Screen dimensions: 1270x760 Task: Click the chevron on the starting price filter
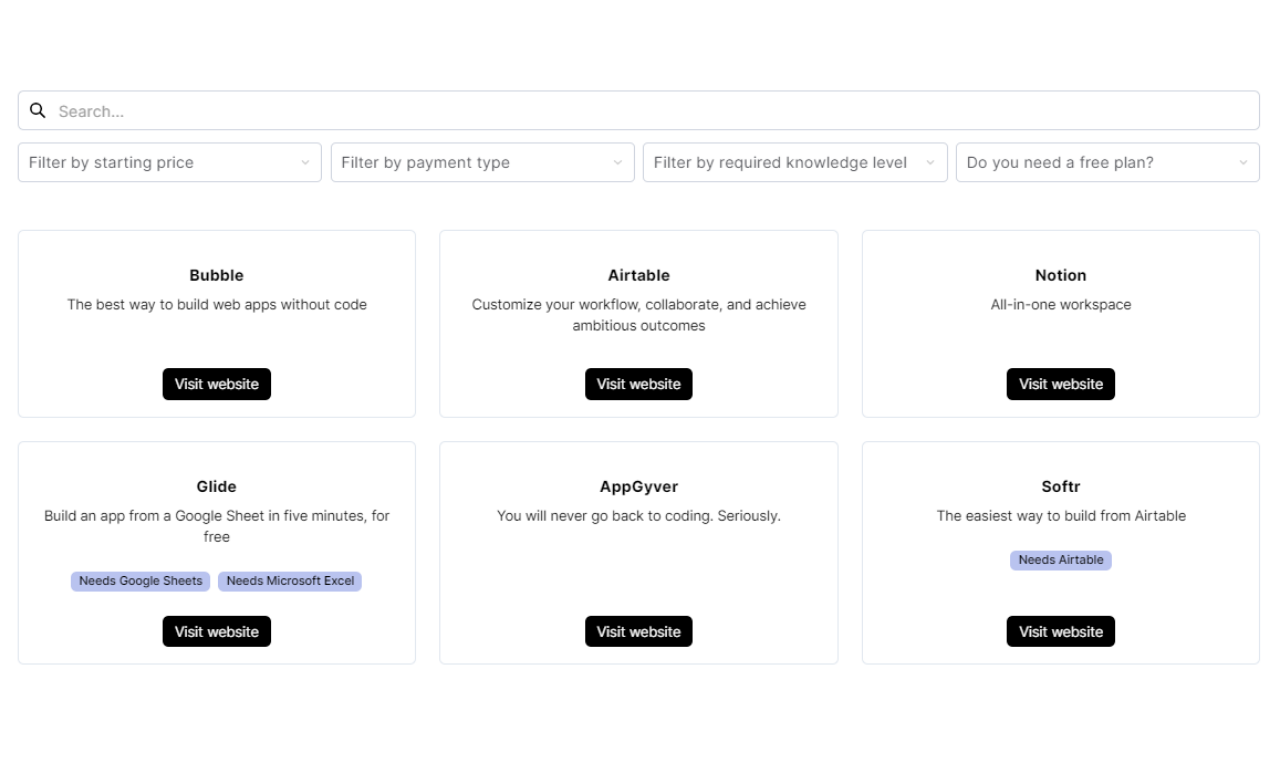point(307,162)
